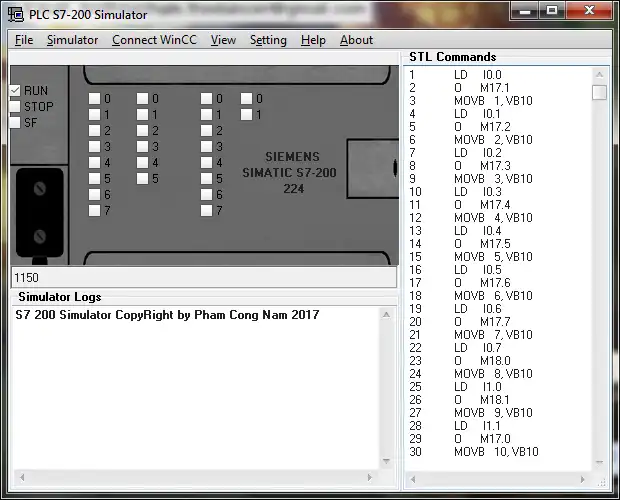This screenshot has width=620, height=500.
Task: Click the Simulator Logs scroll-up arrow
Action: pyautogui.click(x=386, y=315)
